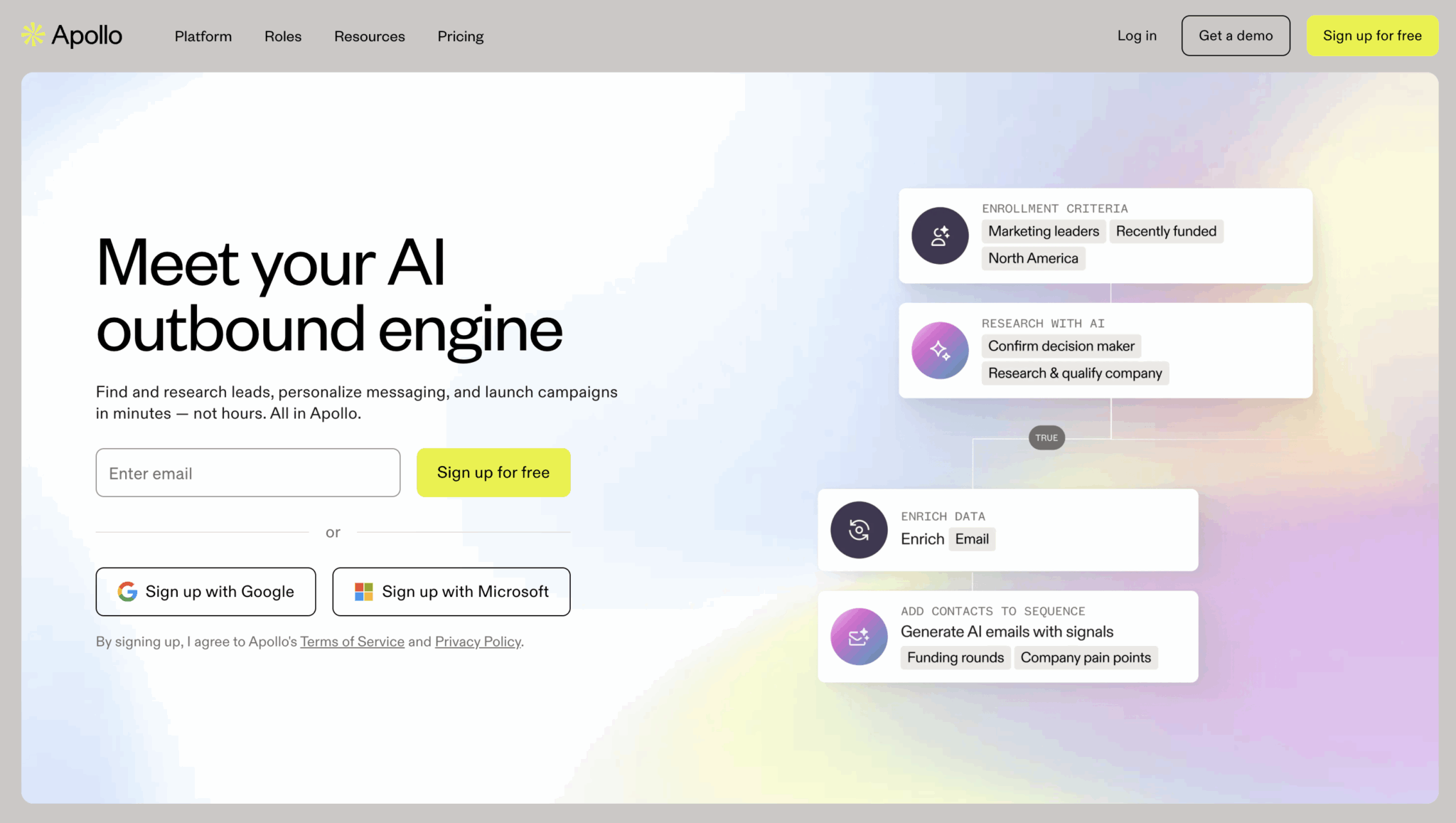Focus the Enter email field

248,473
